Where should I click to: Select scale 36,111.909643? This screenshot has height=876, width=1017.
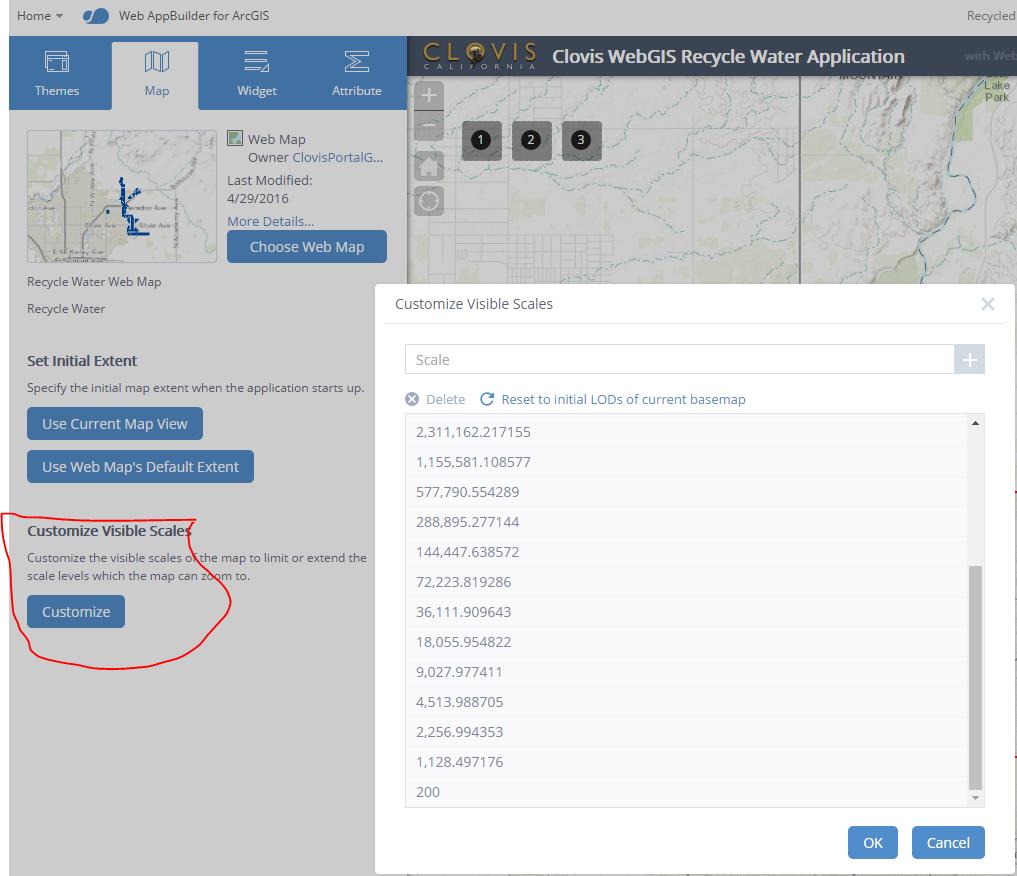686,611
